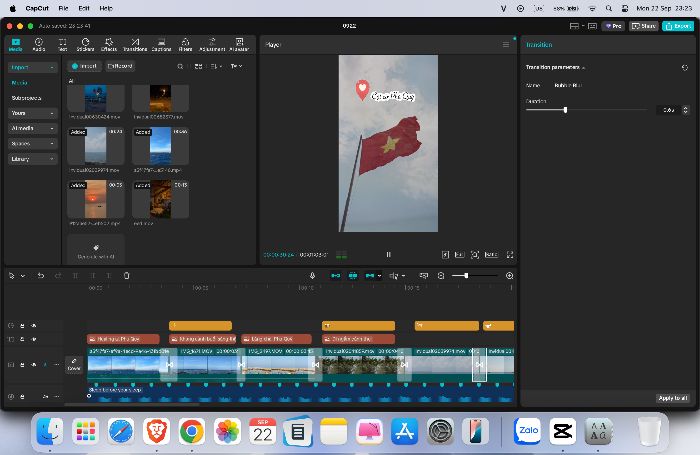Open the player hamburger menu
This screenshot has height=455, width=700.
506,45
